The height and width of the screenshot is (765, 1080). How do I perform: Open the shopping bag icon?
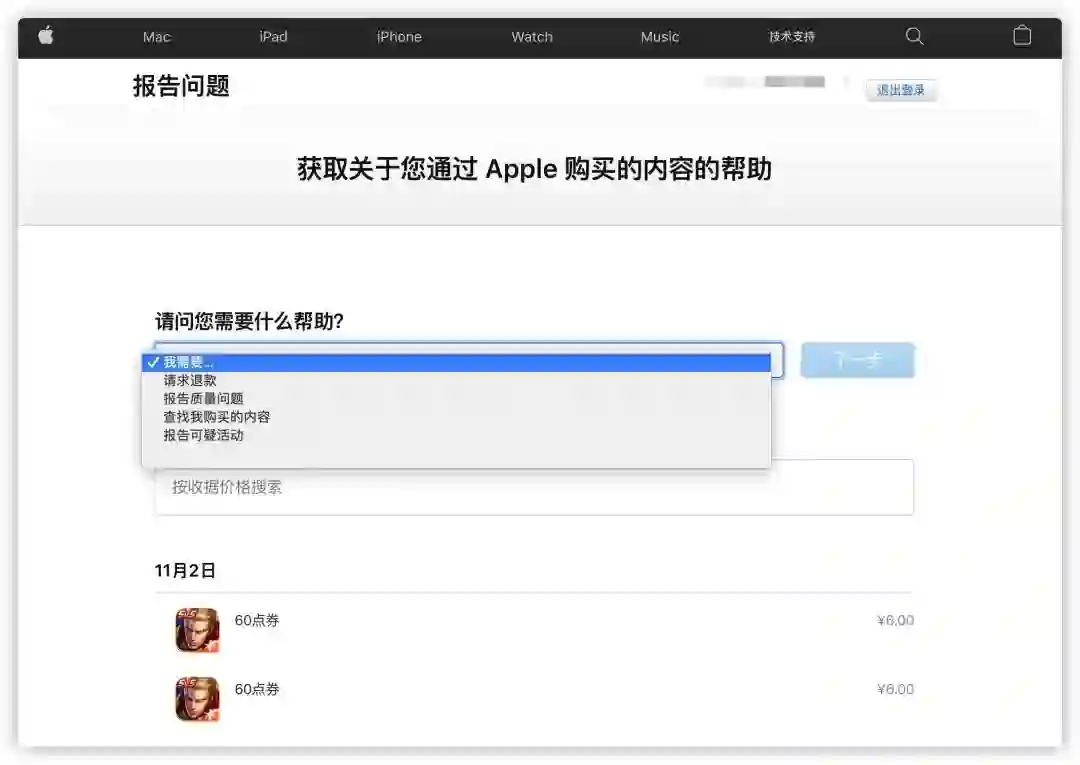[1022, 36]
